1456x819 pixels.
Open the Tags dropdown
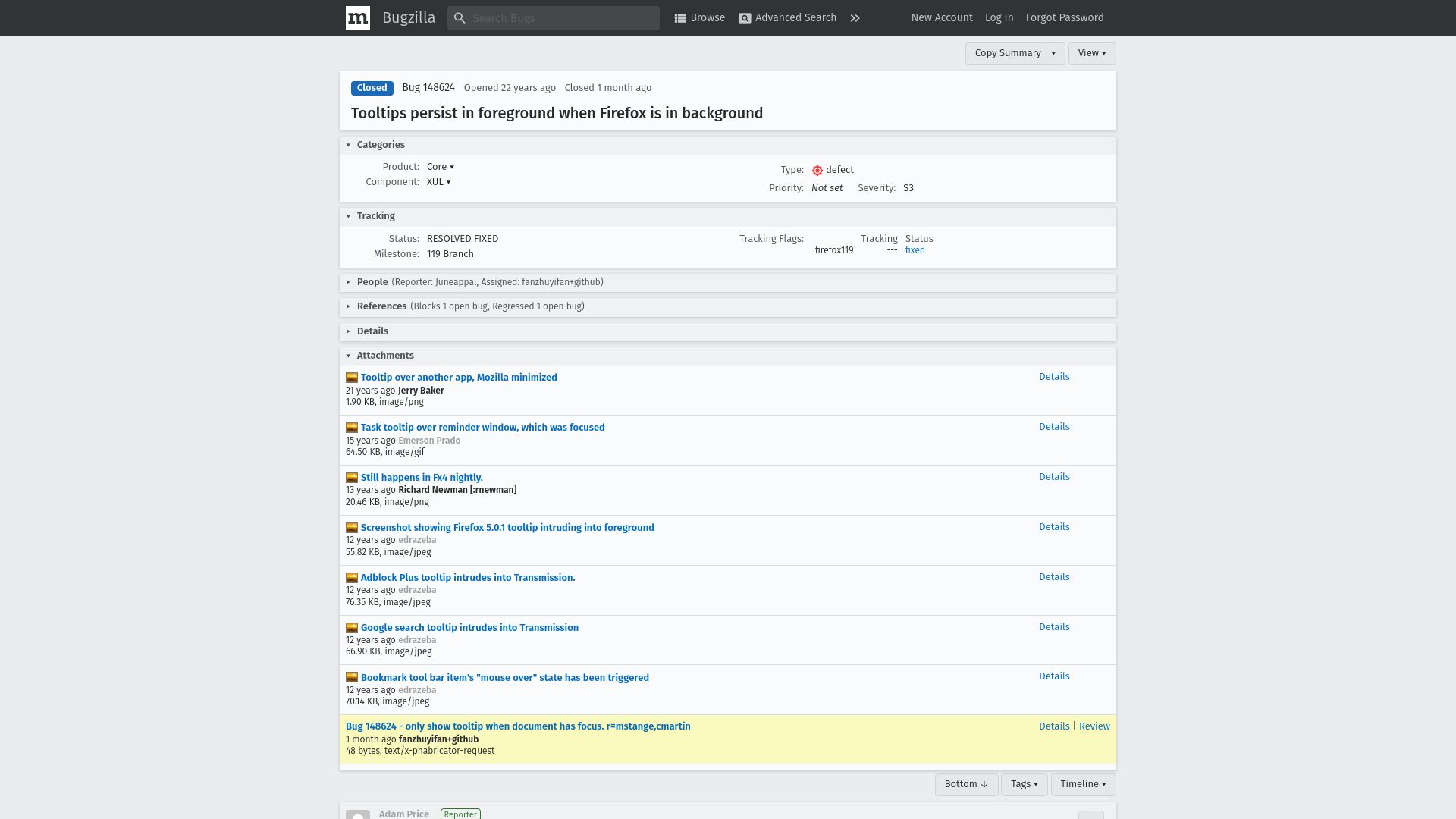click(x=1025, y=784)
